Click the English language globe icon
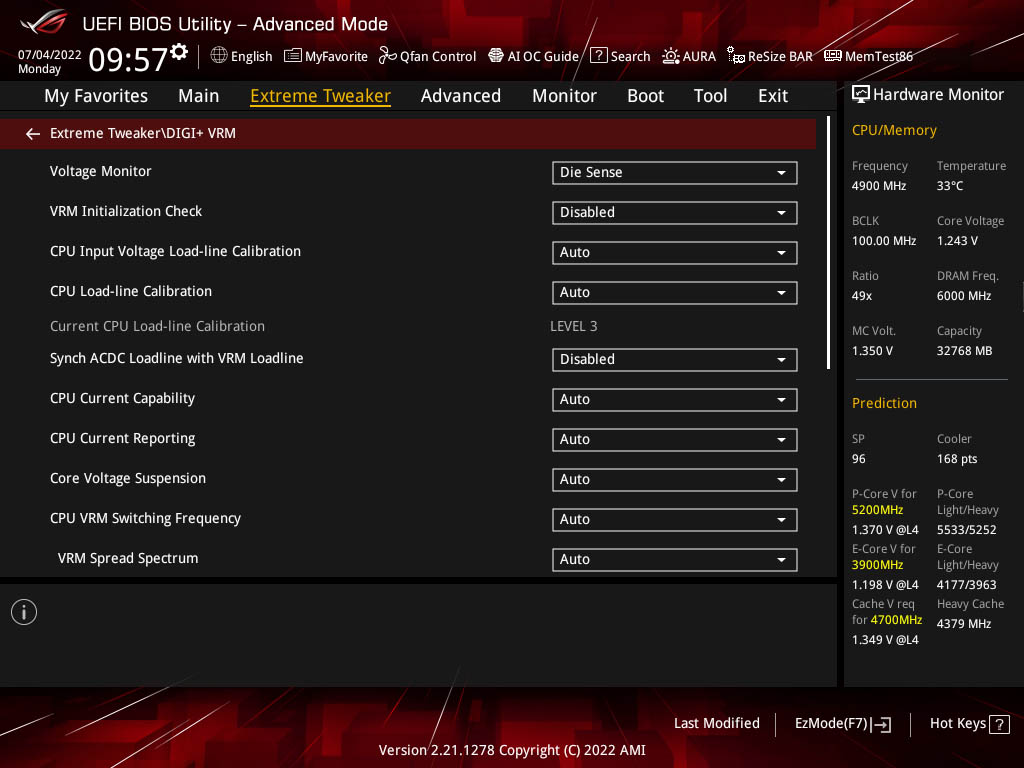The height and width of the screenshot is (768, 1024). tap(219, 56)
